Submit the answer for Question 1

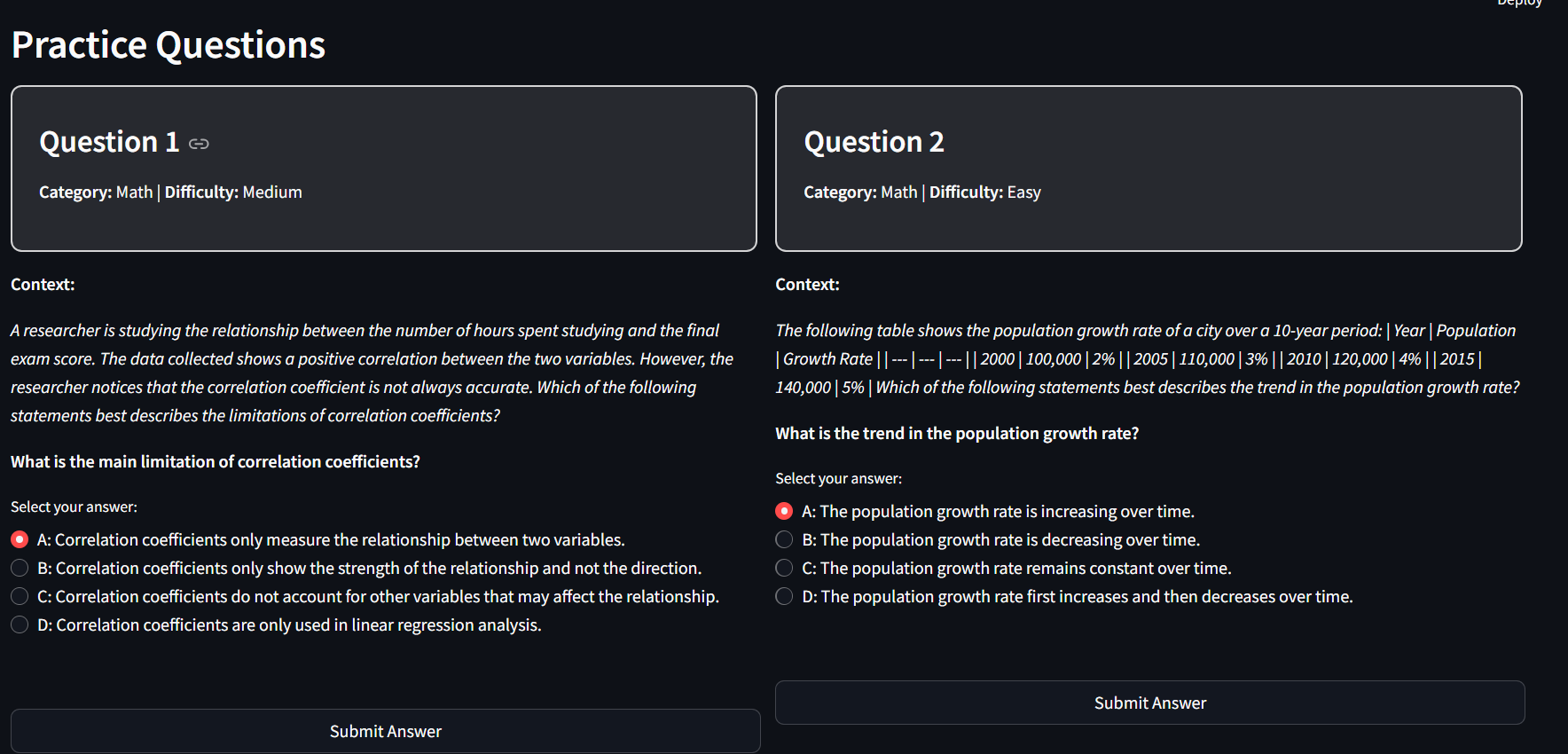click(385, 731)
